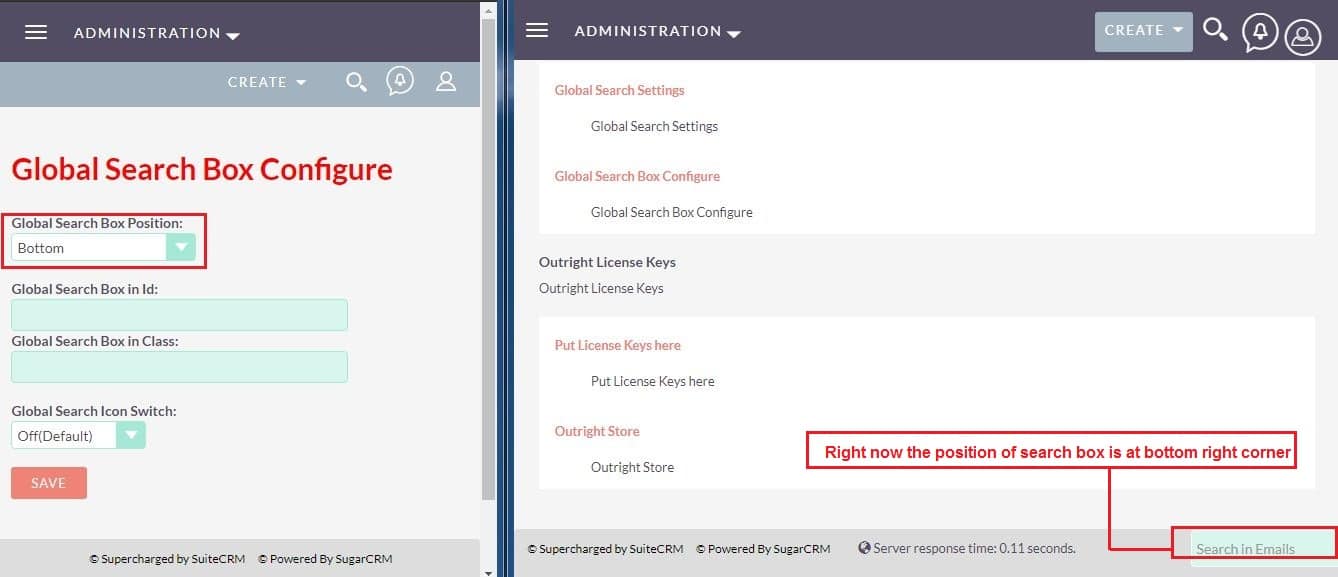Open Outright Store sub-link

[632, 467]
